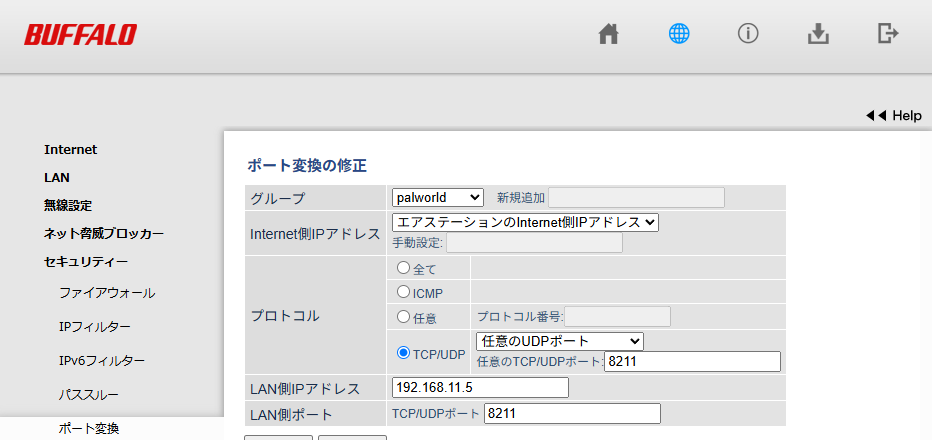Click the LAN側IPアドレス field 192.168.11.5
The height and width of the screenshot is (440, 932).
tap(481, 388)
